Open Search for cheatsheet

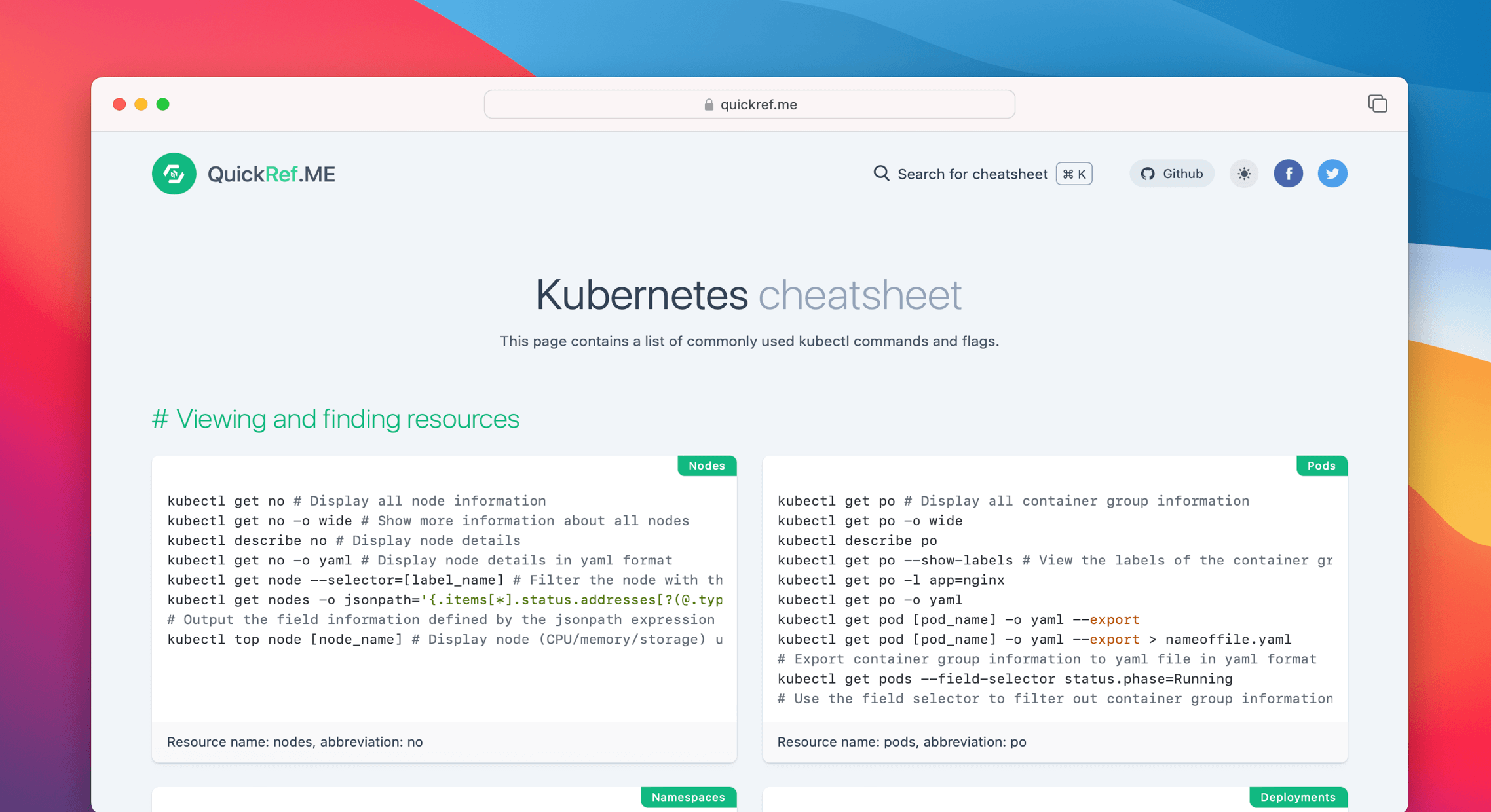[973, 174]
